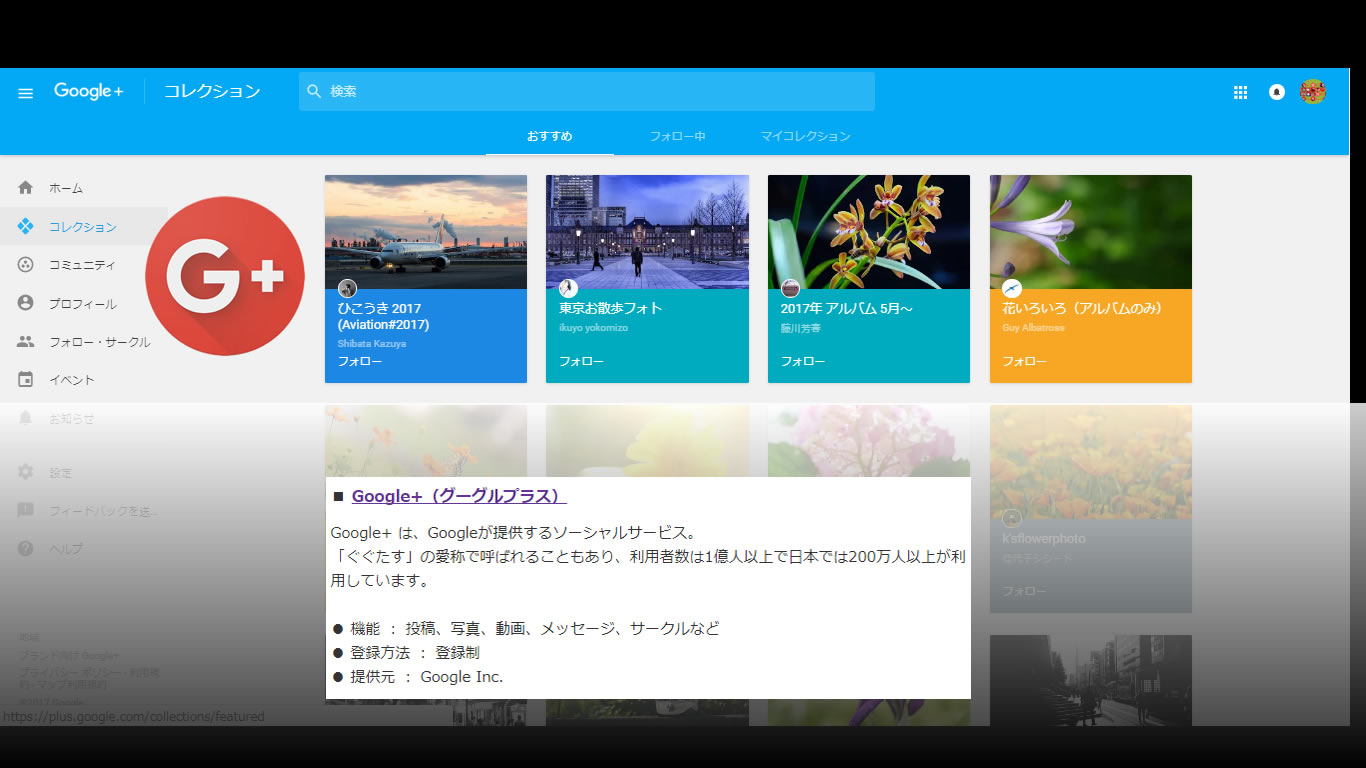The height and width of the screenshot is (768, 1366).
Task: Click owner avatar on 2017年 アルバム card
Action: [790, 288]
